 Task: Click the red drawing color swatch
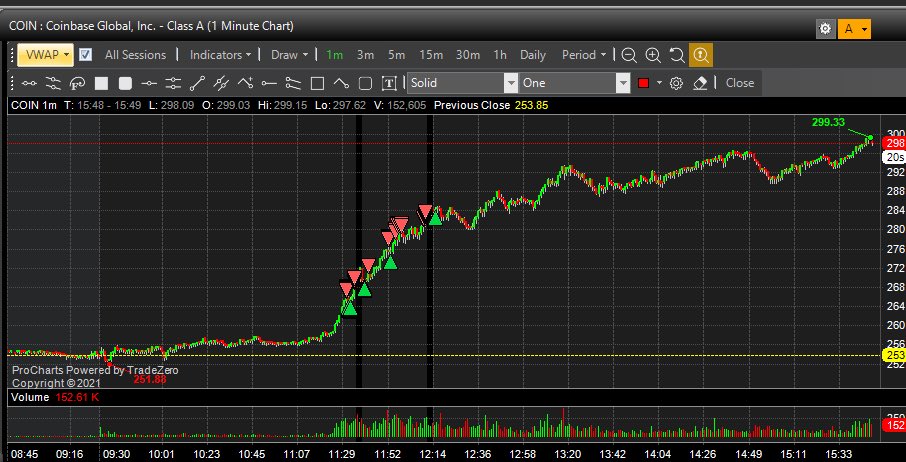[x=643, y=83]
